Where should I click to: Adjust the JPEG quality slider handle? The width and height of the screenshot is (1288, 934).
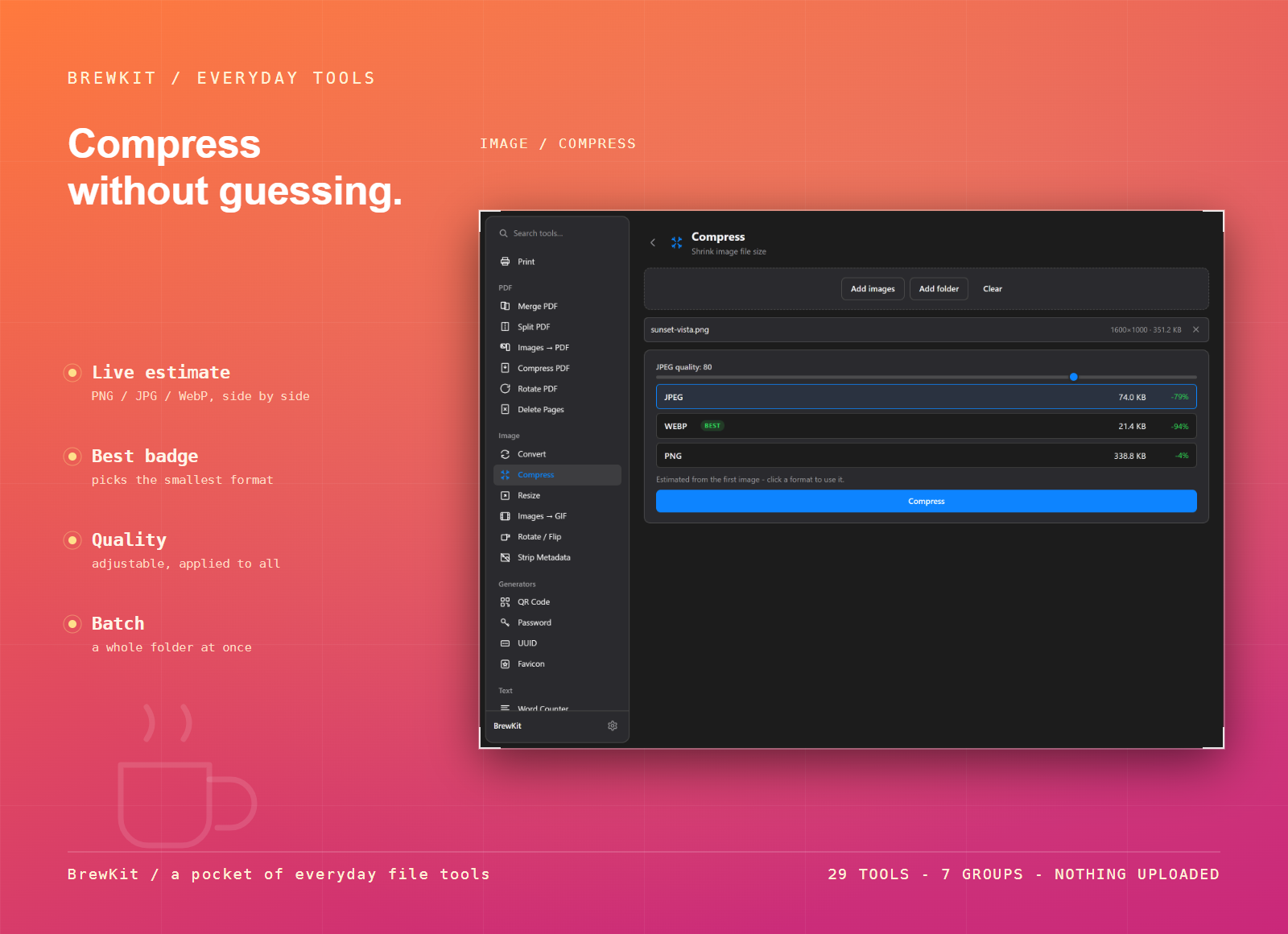tap(1074, 377)
